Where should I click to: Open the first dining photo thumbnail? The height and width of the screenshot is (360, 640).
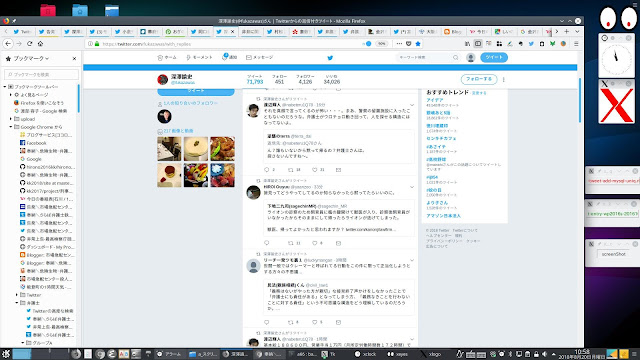point(169,149)
